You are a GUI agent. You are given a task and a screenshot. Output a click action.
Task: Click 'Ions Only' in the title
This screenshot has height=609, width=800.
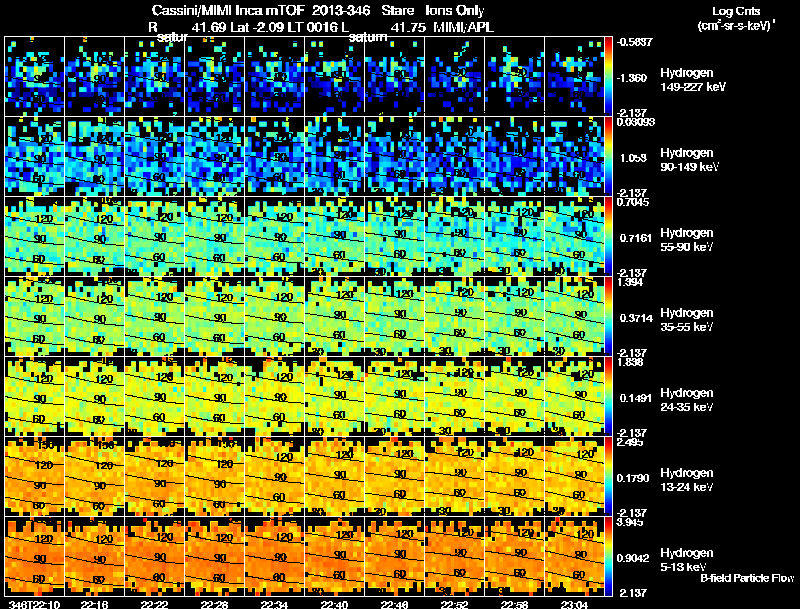pyautogui.click(x=455, y=10)
